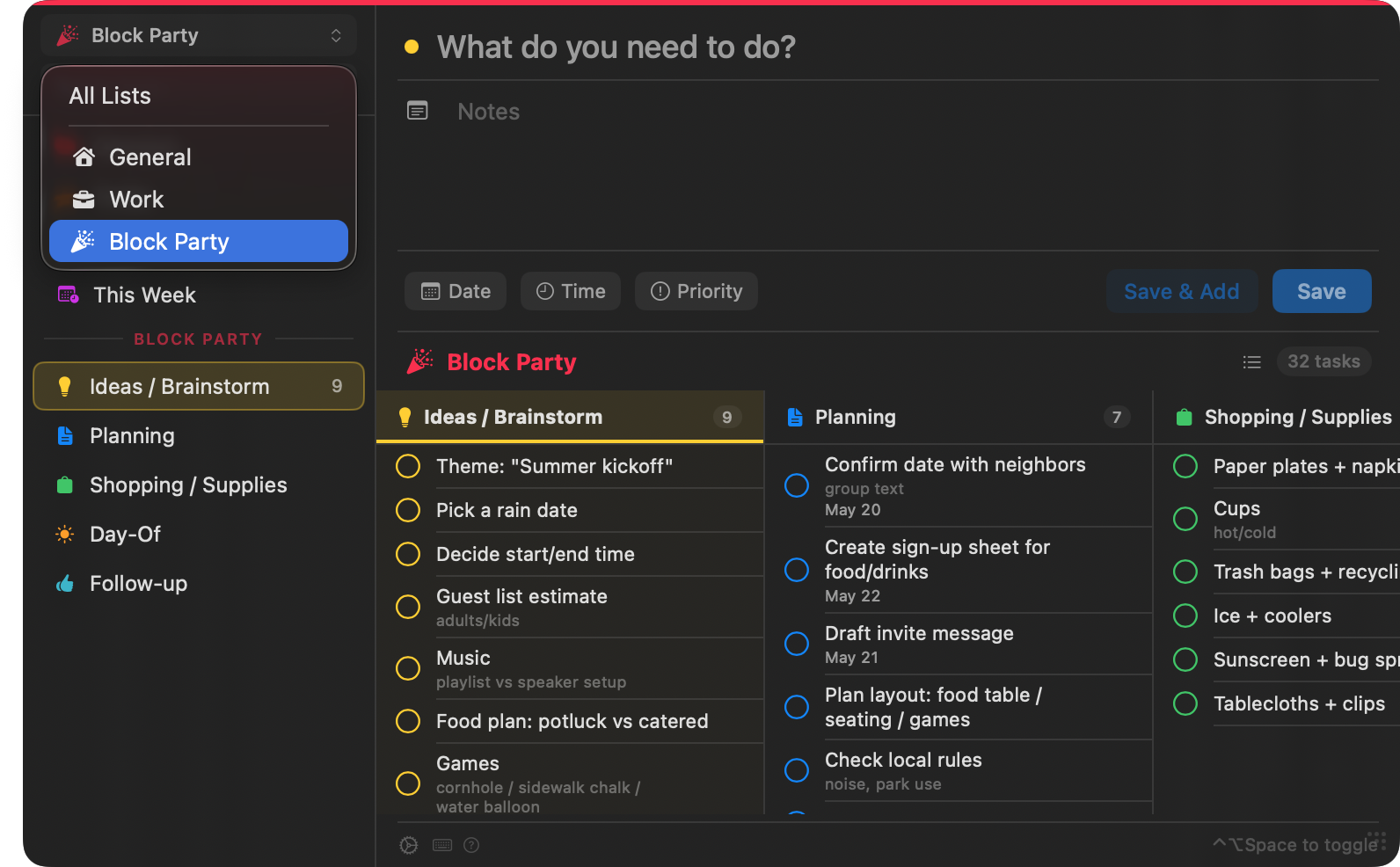1400x867 pixels.
Task: Choose the Work list
Action: 199,200
